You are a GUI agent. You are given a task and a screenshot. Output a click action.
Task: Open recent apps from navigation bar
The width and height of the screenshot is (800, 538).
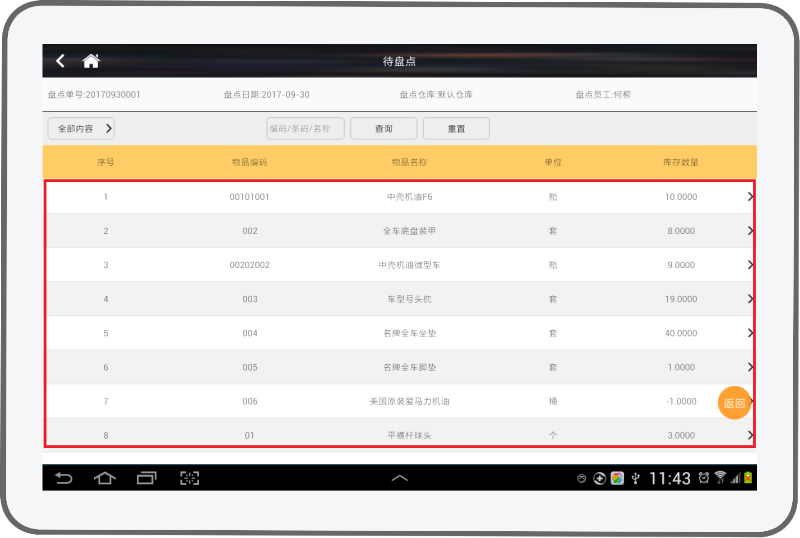(x=147, y=478)
